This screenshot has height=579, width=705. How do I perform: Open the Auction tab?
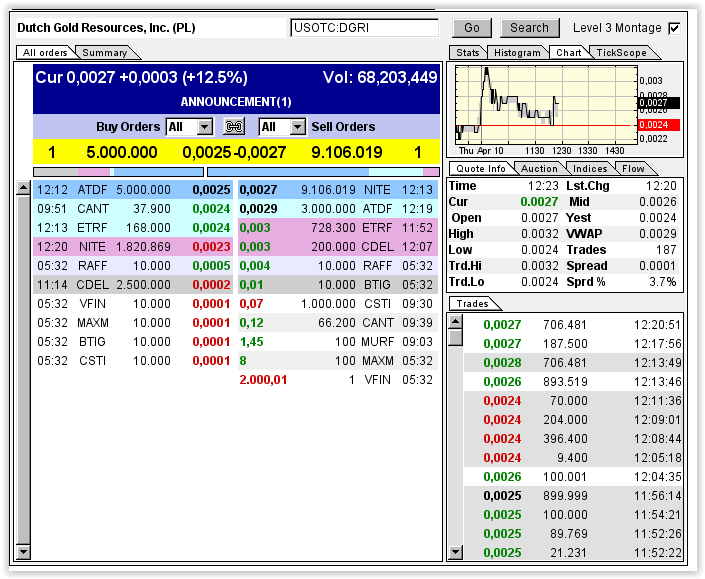click(x=539, y=169)
